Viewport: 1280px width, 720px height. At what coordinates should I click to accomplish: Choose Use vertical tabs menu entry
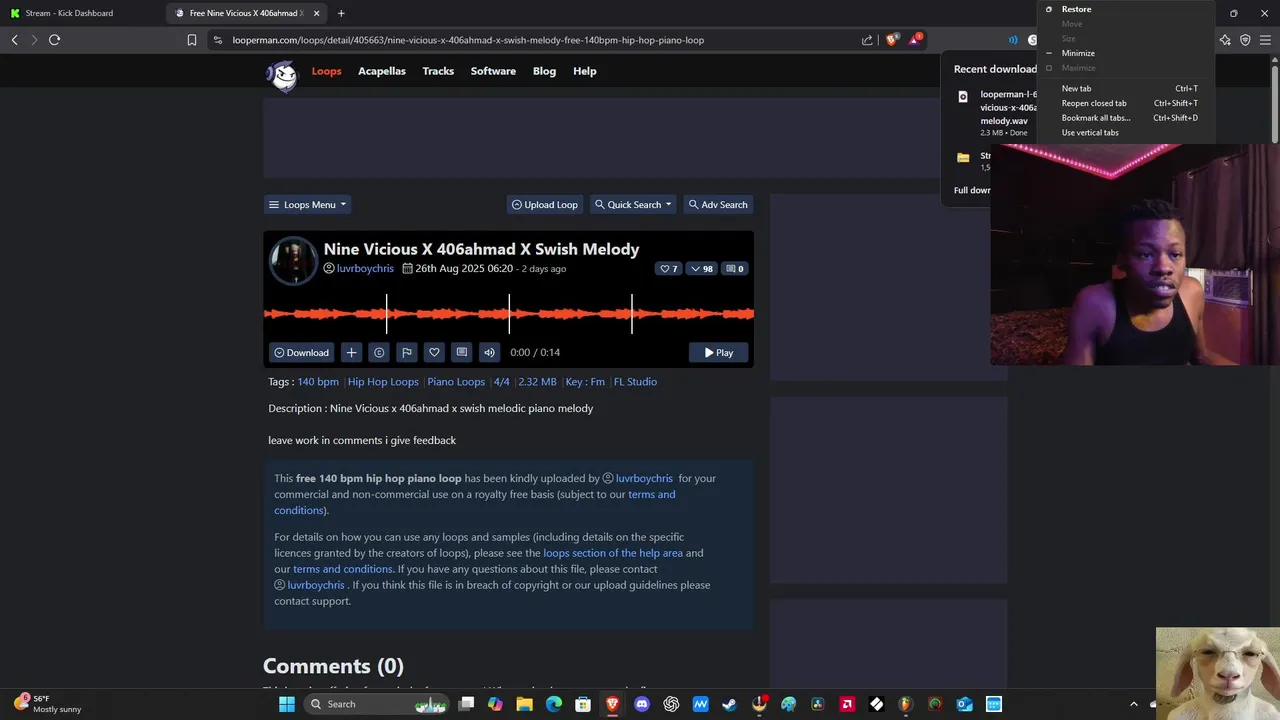[1125, 133]
